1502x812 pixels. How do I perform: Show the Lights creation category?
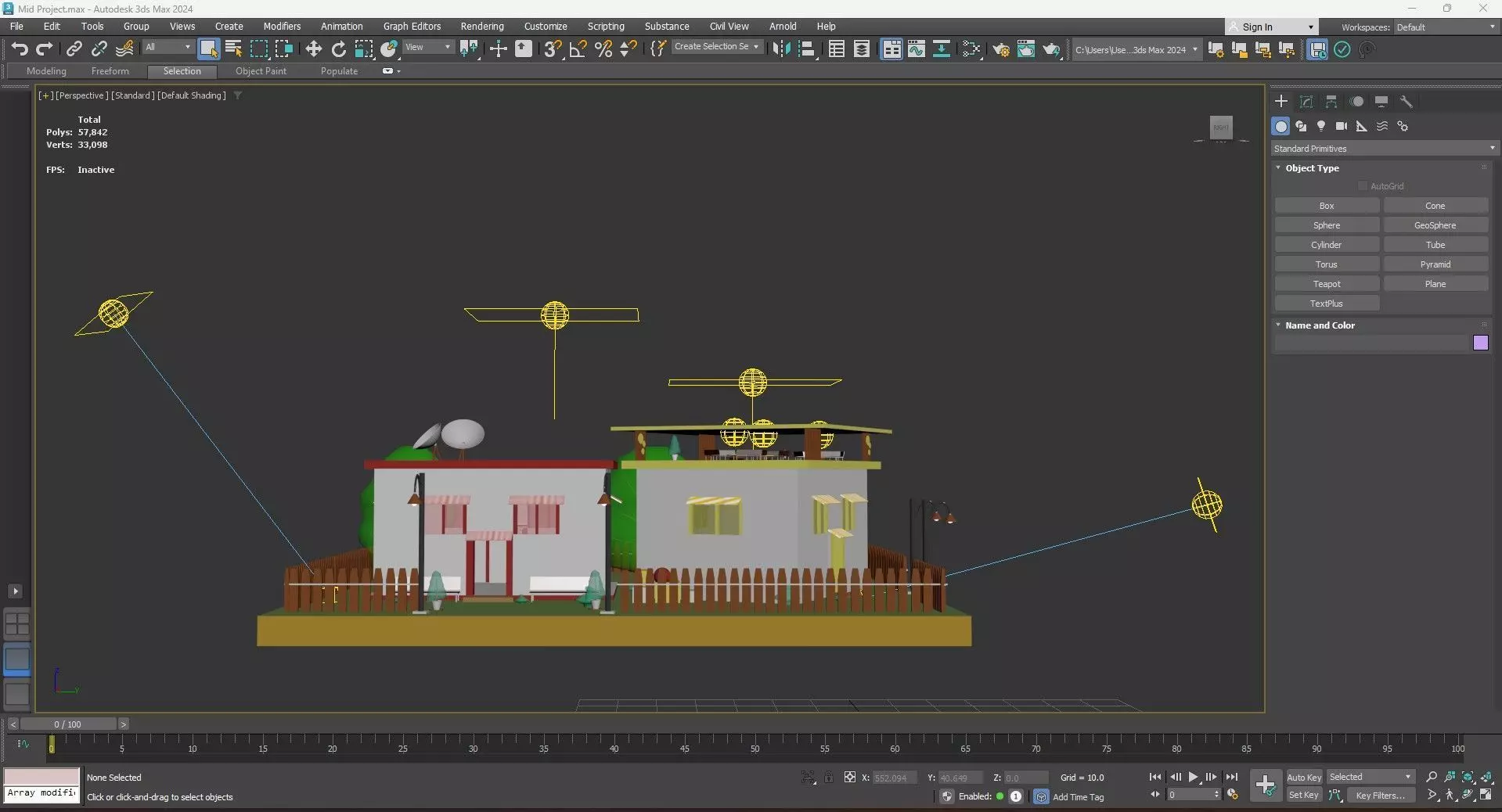pyautogui.click(x=1321, y=126)
